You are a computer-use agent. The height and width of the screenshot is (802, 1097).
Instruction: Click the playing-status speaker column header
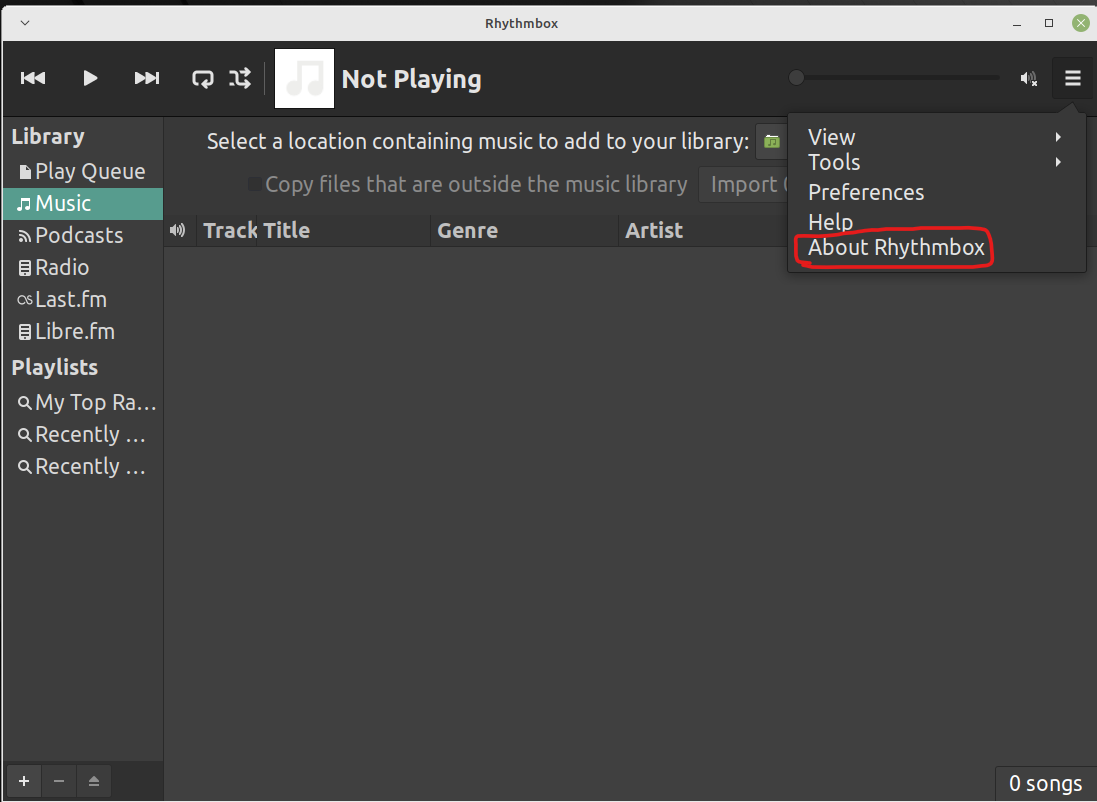[x=178, y=230]
